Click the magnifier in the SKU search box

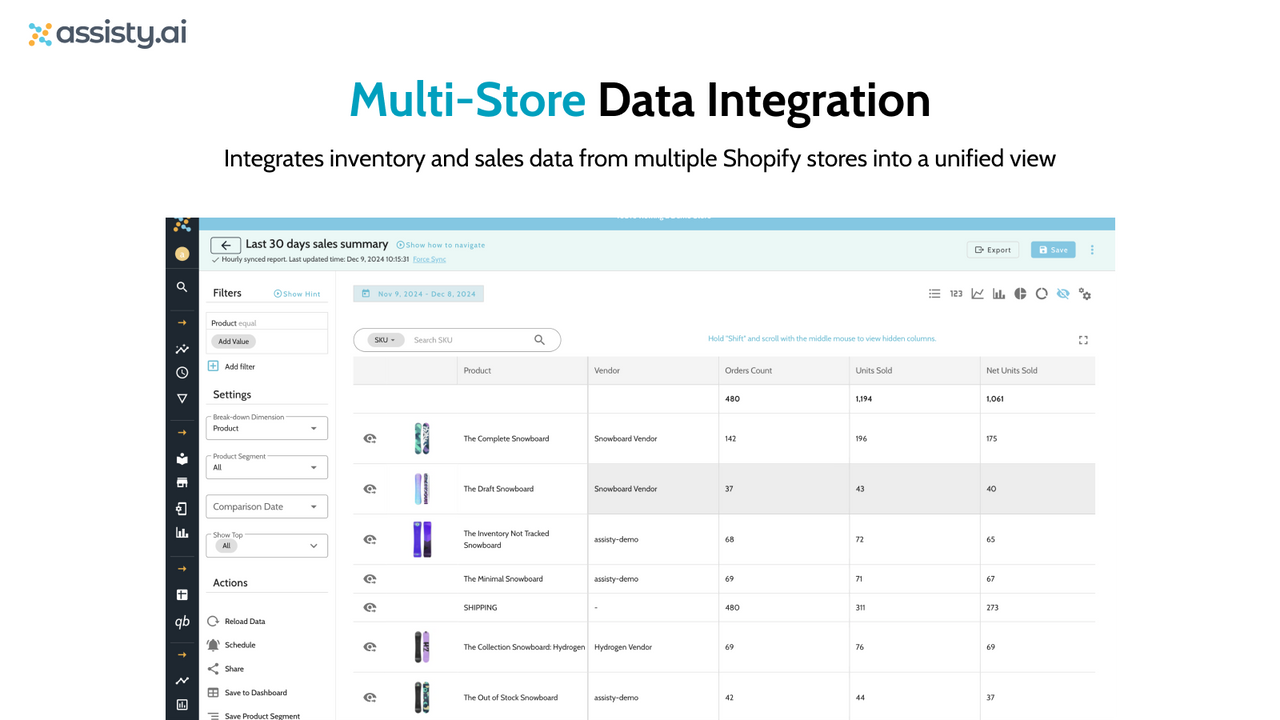point(540,340)
